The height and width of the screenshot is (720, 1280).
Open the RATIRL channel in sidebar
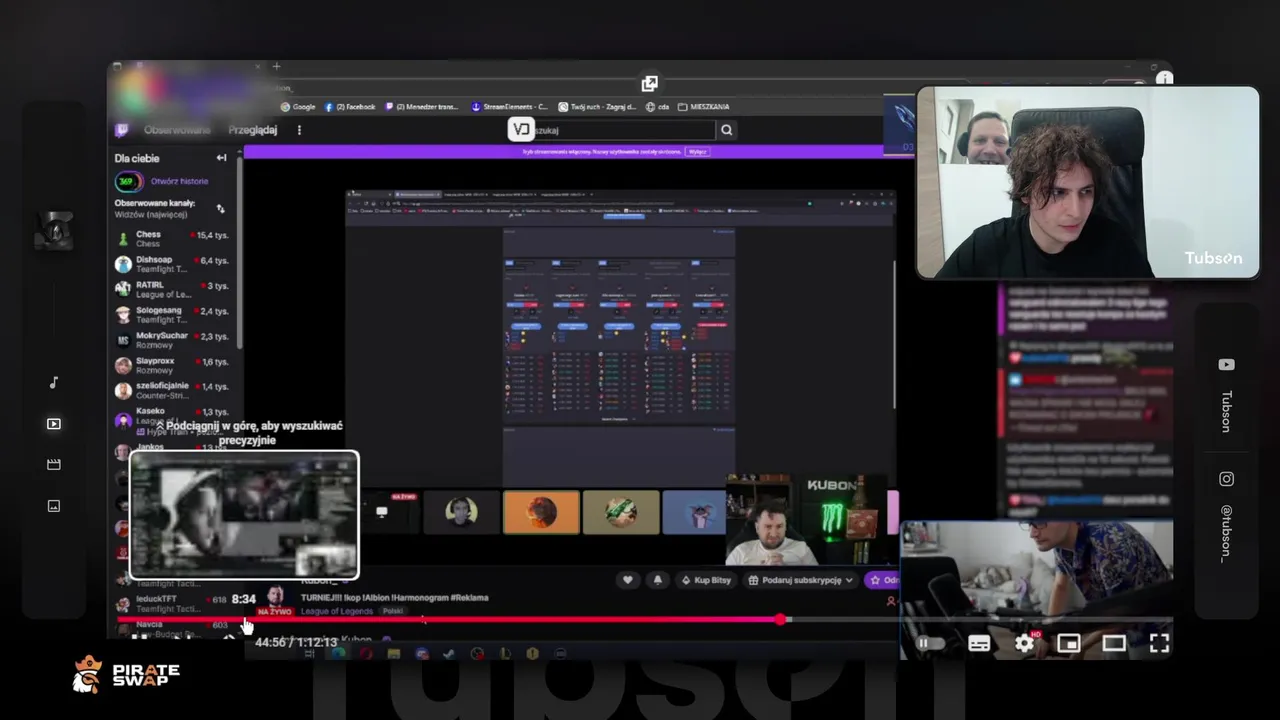pyautogui.click(x=172, y=289)
